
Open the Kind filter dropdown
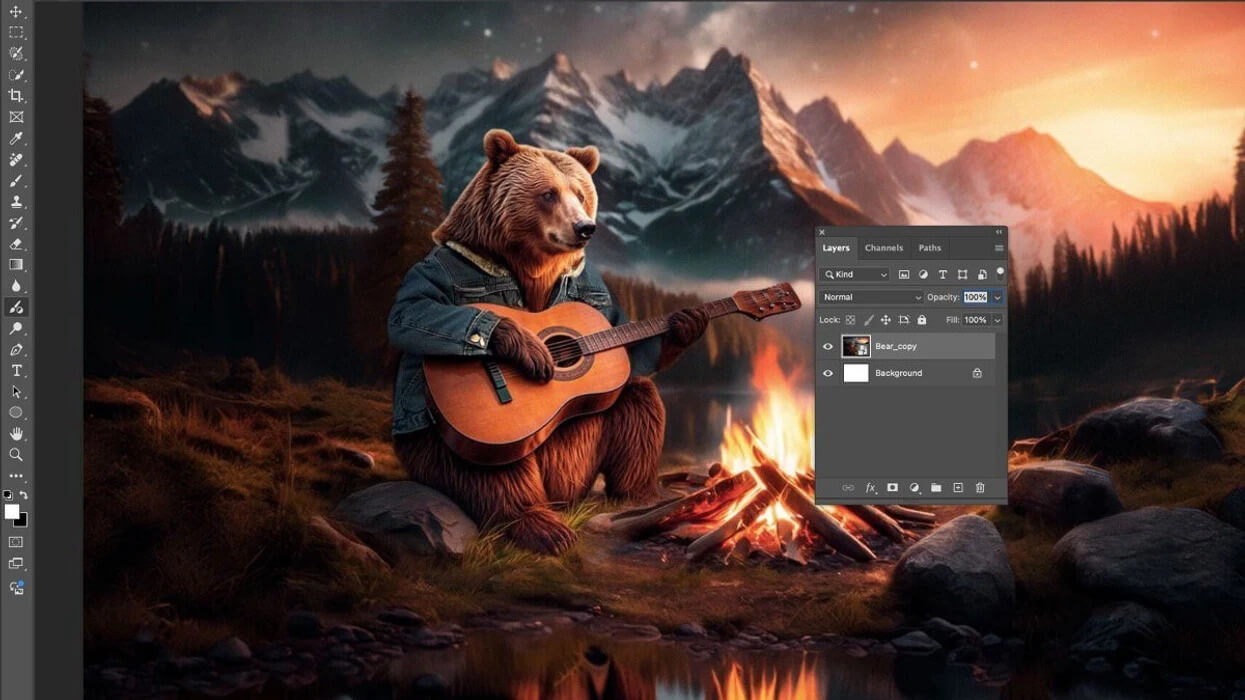[855, 274]
